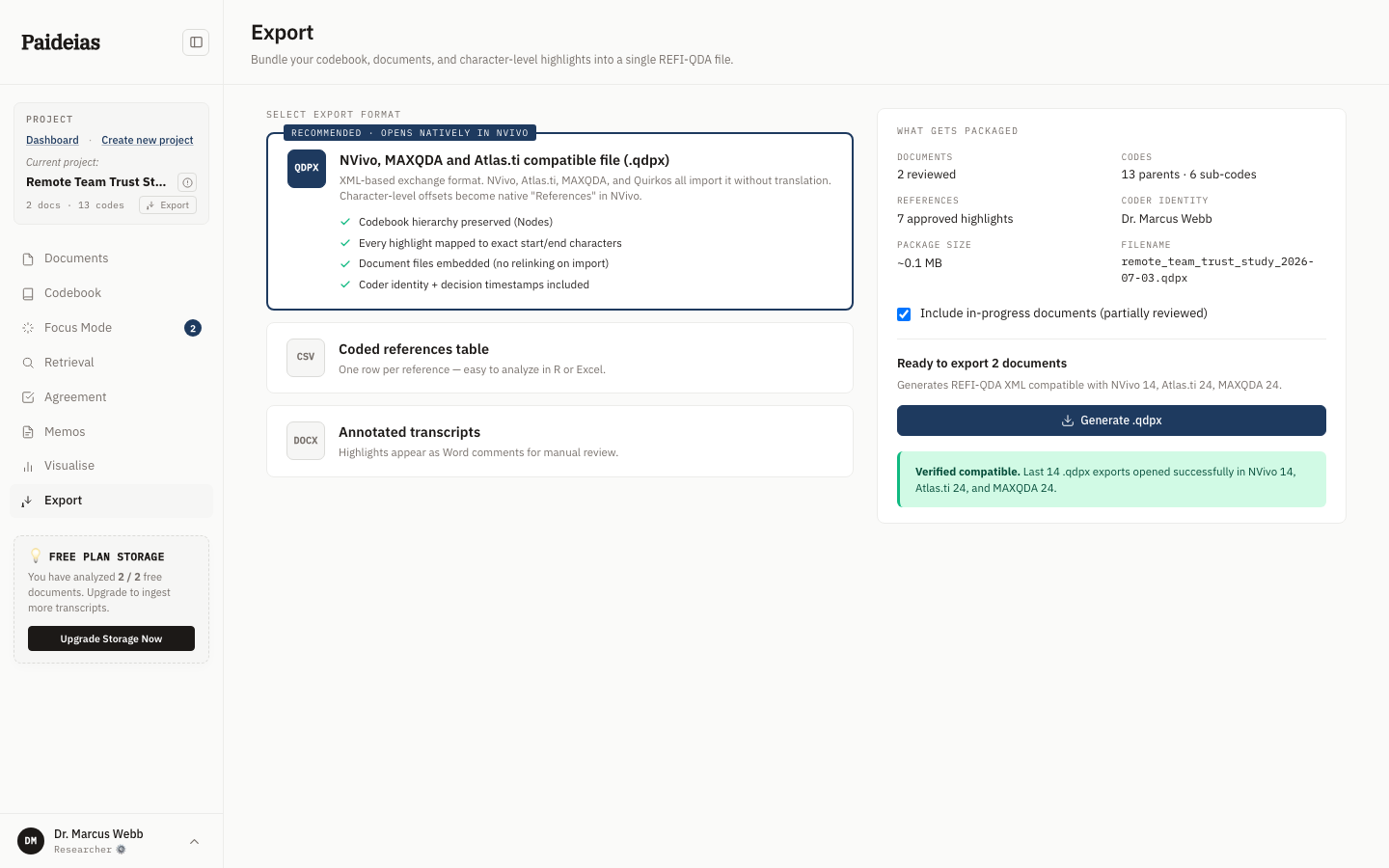This screenshot has width=1389, height=868.
Task: Follow the Dashboard link
Action: pyautogui.click(x=52, y=141)
